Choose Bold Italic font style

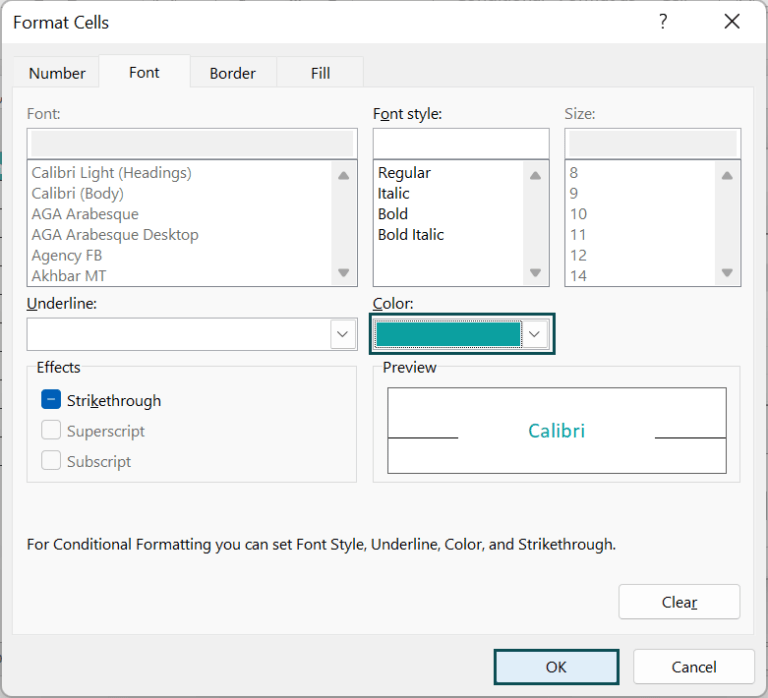(410, 235)
